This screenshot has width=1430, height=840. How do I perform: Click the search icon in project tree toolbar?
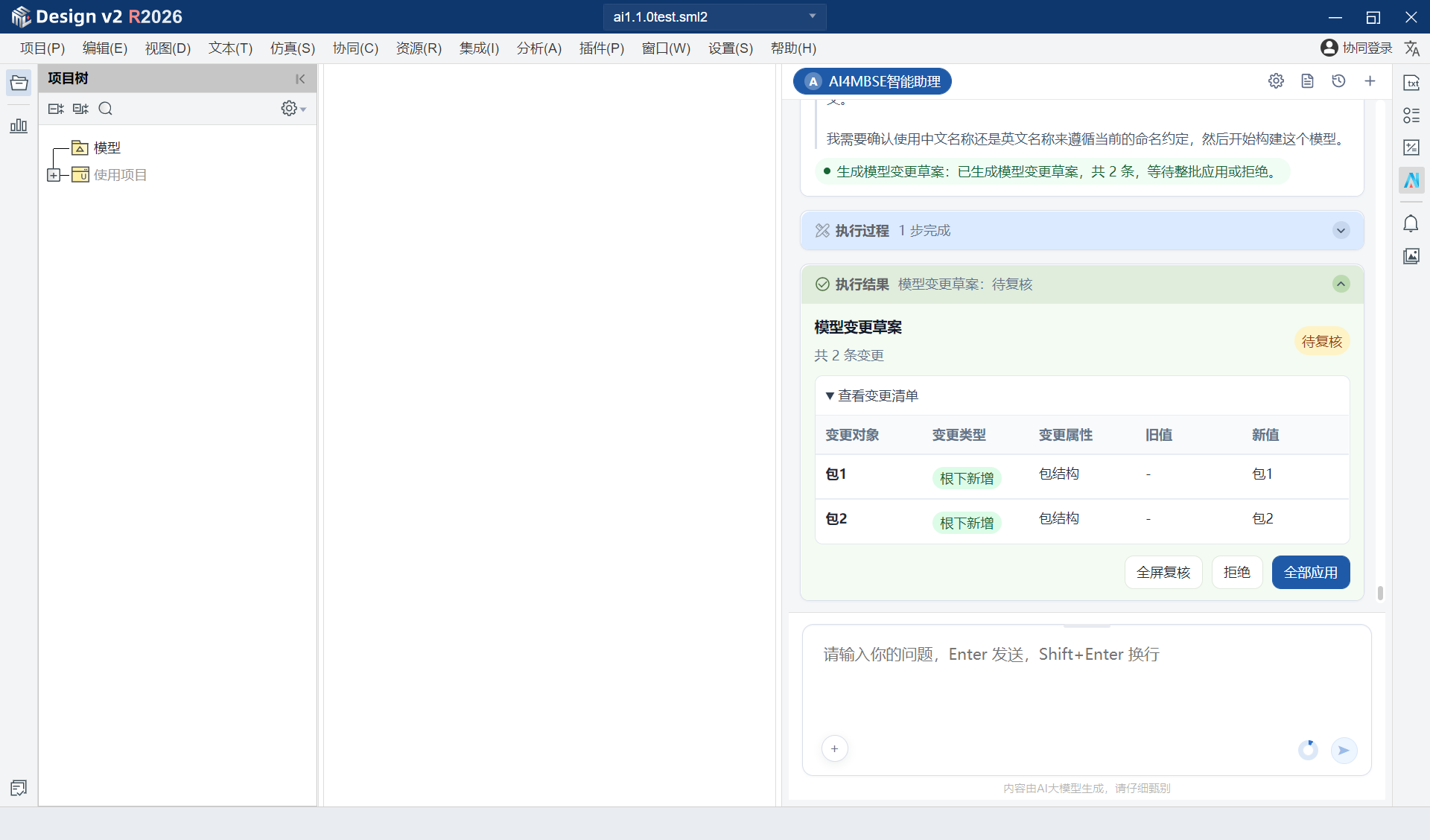(106, 109)
